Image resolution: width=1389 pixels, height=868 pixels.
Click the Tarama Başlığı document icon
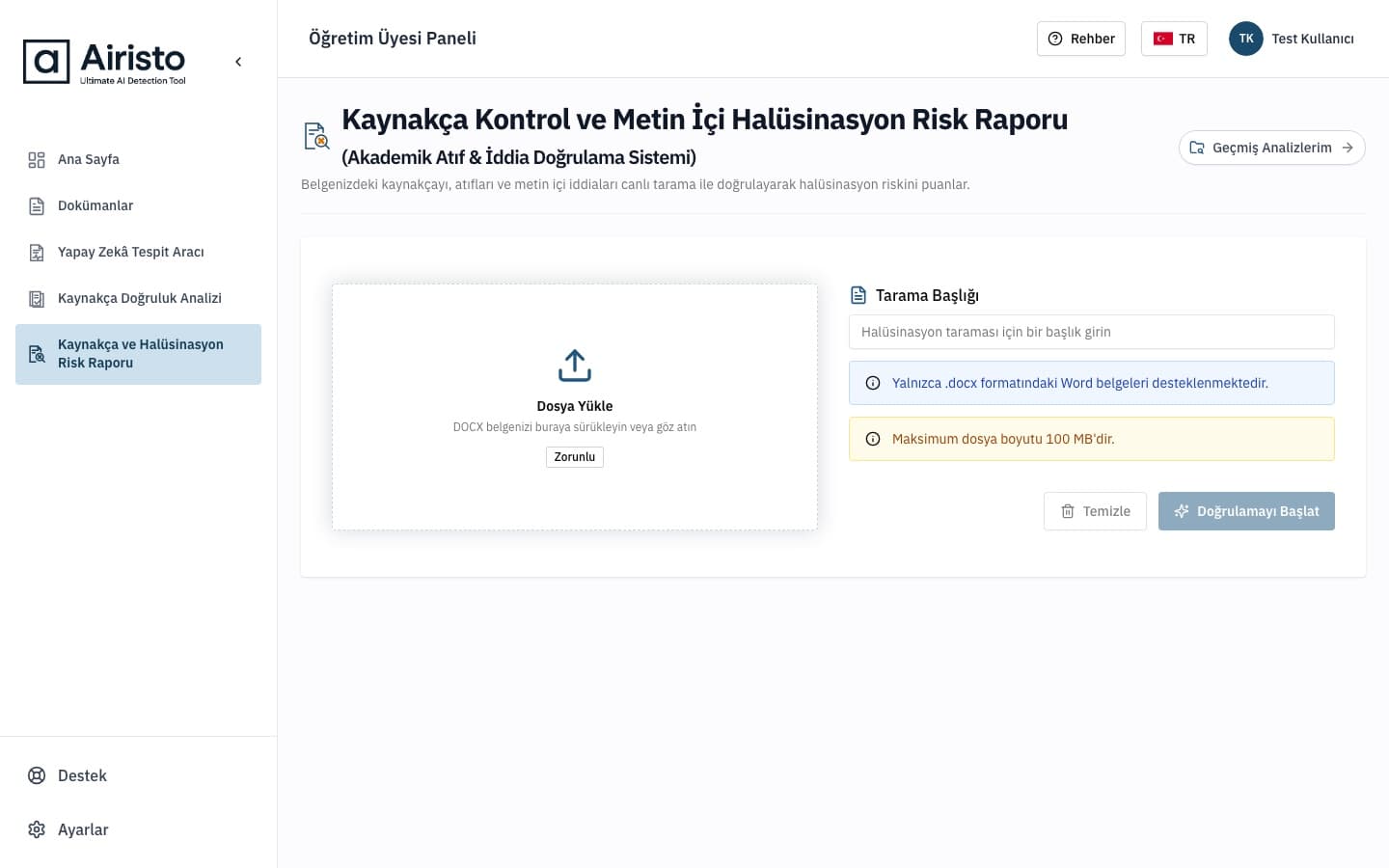[858, 295]
